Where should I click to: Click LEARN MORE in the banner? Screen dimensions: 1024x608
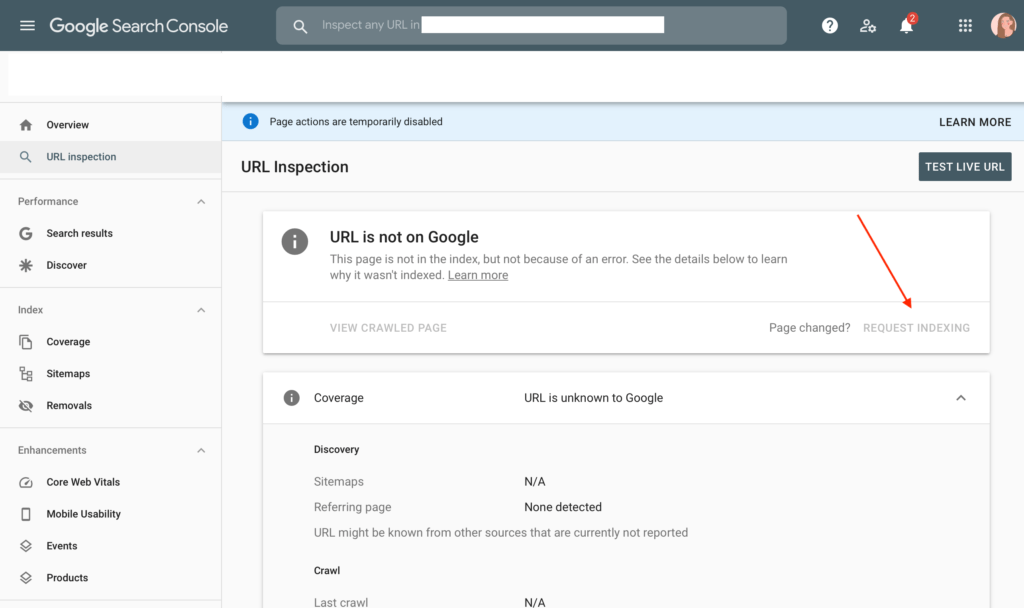coord(975,122)
